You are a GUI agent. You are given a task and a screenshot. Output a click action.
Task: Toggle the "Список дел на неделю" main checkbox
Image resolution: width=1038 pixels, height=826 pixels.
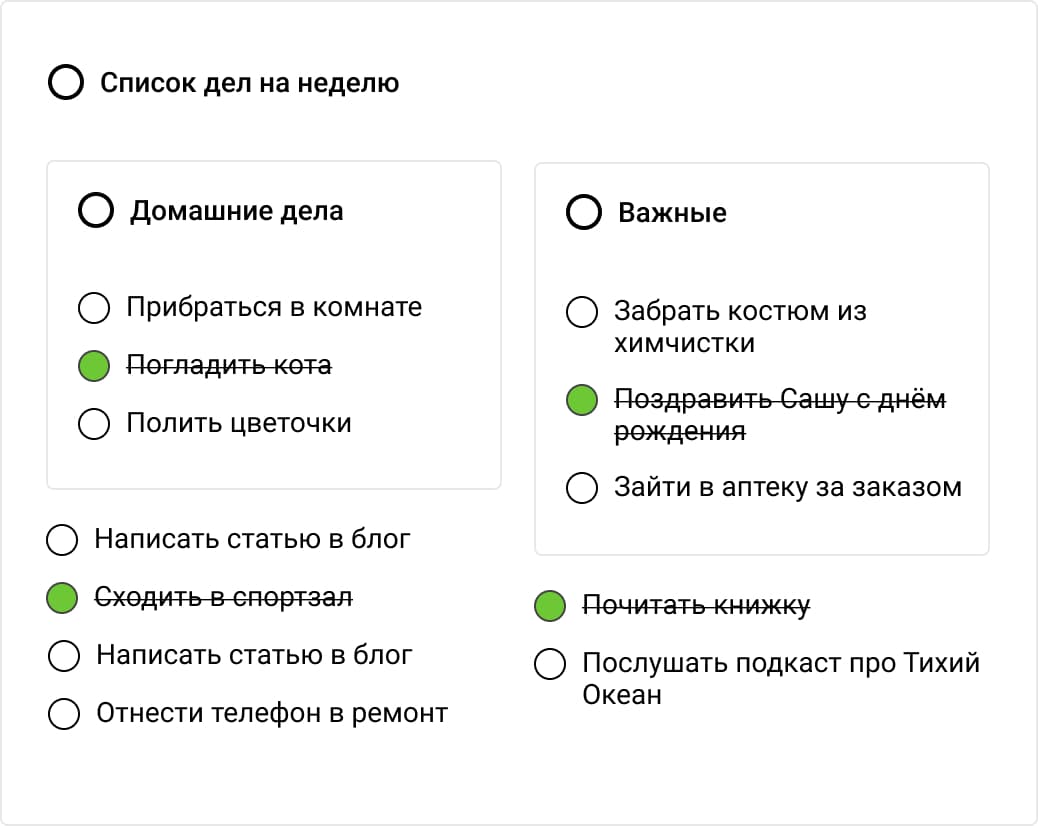click(66, 82)
